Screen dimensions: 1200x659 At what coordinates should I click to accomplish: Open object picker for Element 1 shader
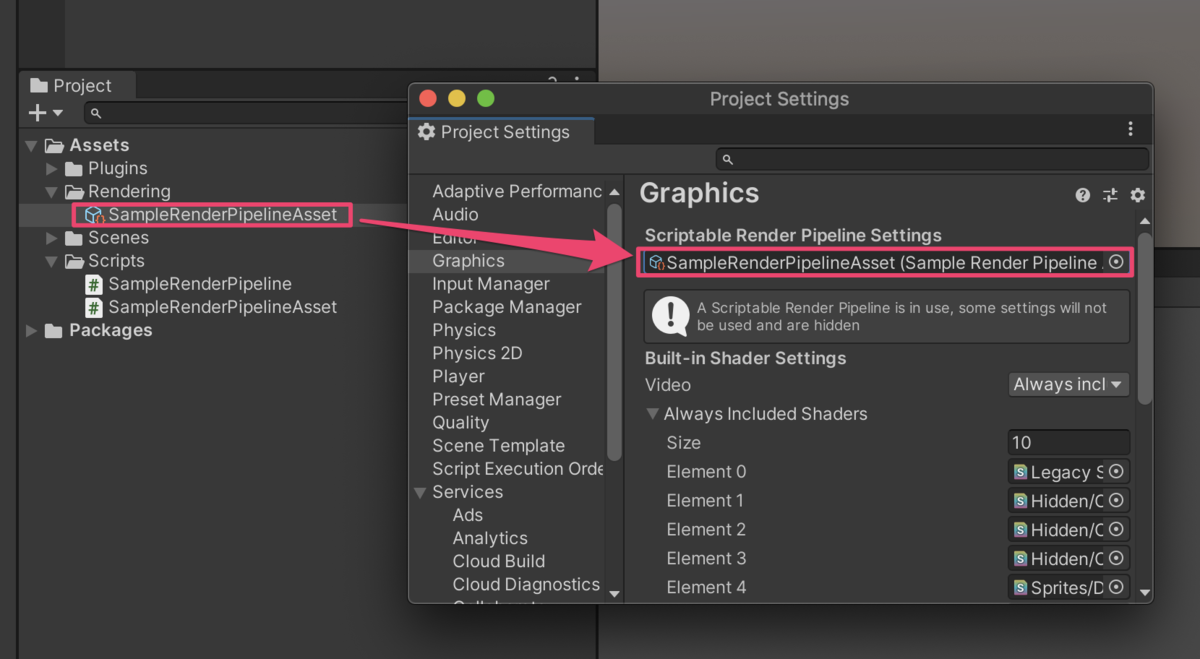pyautogui.click(x=1117, y=501)
